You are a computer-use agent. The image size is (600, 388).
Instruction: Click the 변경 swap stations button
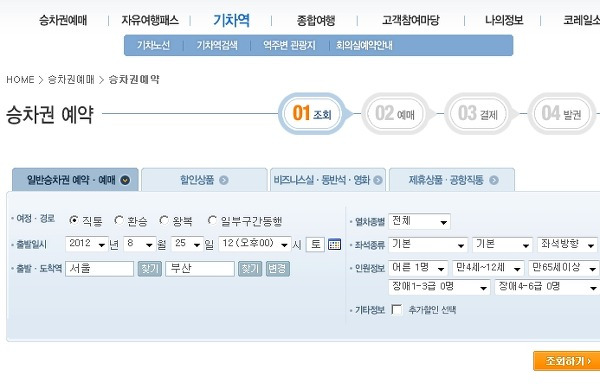[x=277, y=269]
